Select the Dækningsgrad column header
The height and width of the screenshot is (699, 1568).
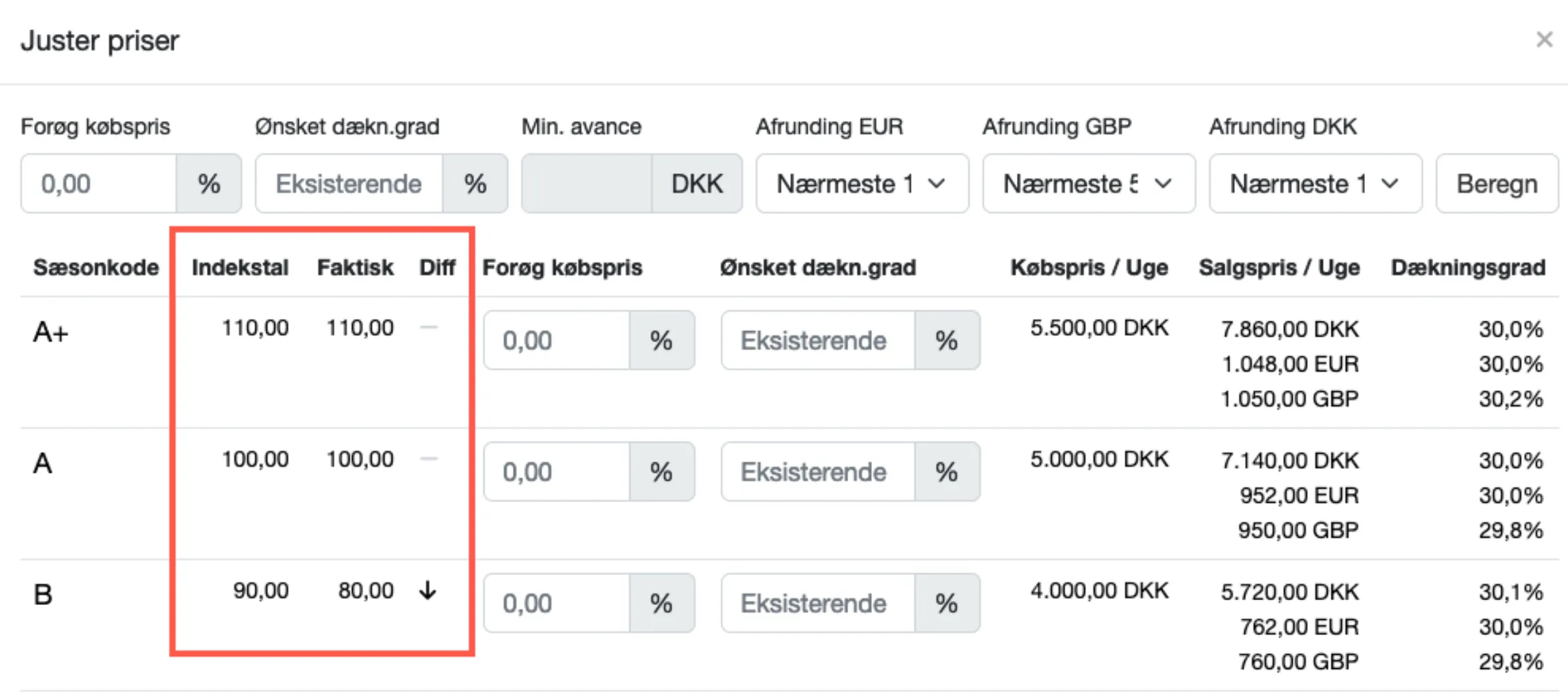coord(1468,267)
